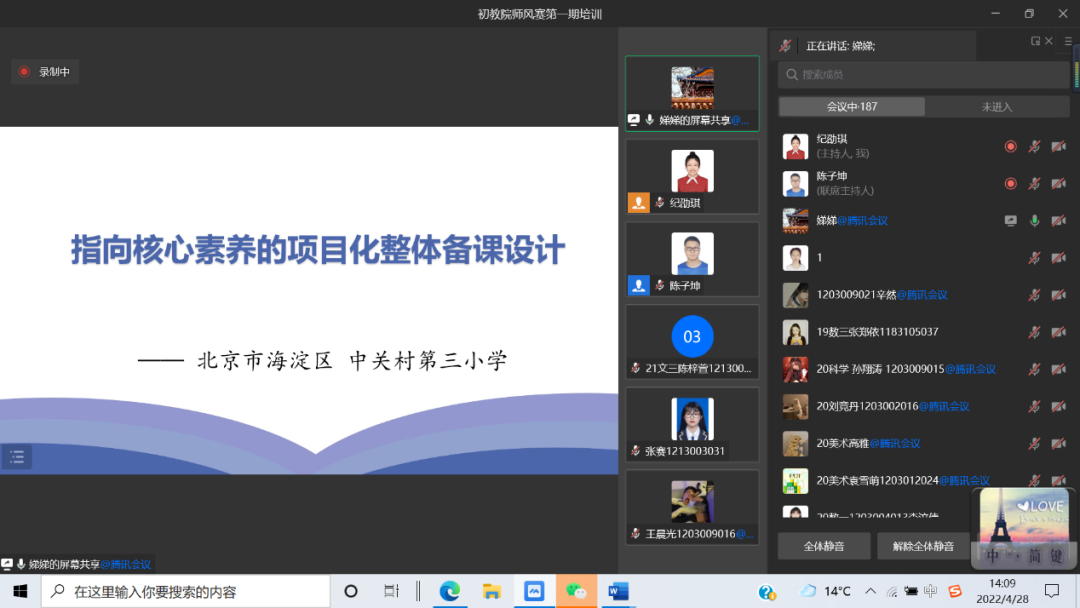This screenshot has height=608, width=1080.
Task: Toggle microphone for 20科学 孙翔涛
Action: pos(1035,369)
